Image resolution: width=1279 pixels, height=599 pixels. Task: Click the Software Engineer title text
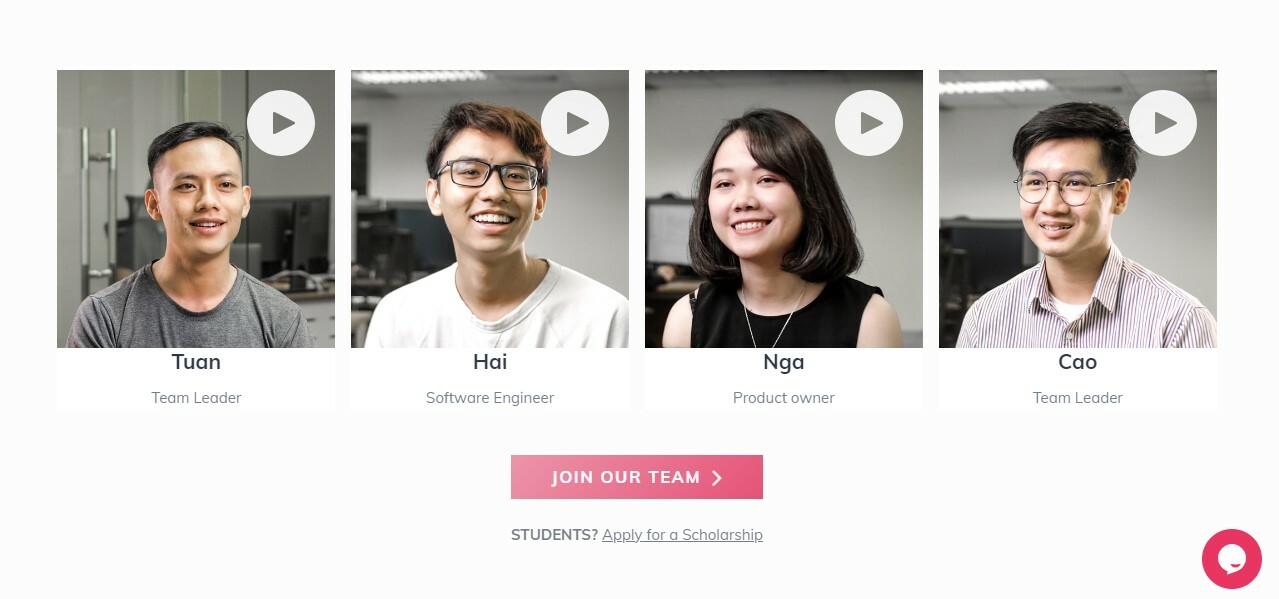point(490,398)
